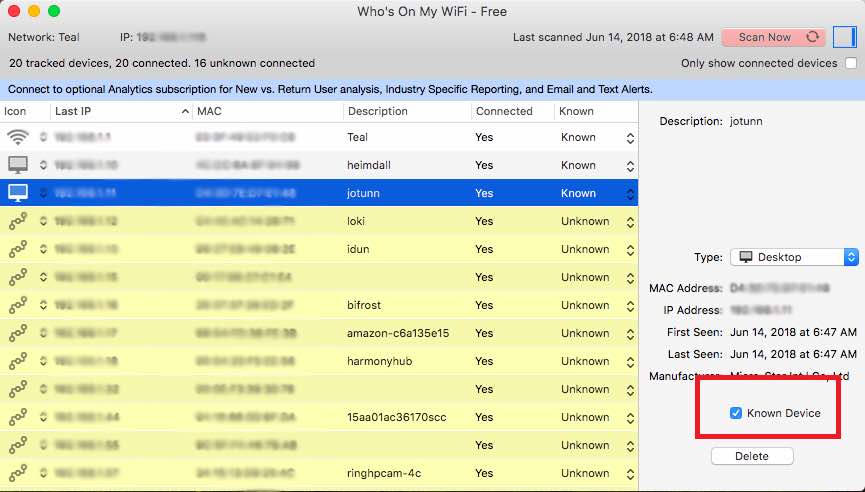Select the Teal description cell
The width and height of the screenshot is (865, 492).
pos(357,137)
